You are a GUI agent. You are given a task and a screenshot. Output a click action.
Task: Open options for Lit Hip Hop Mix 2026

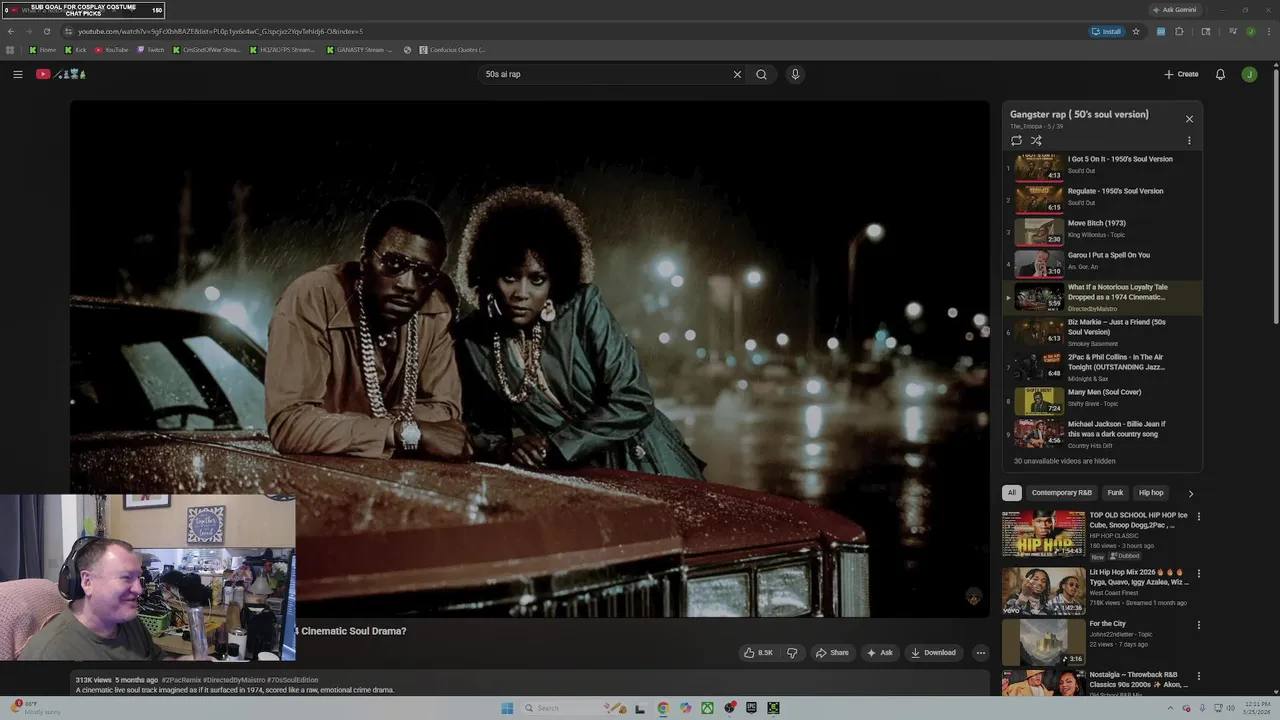click(x=1199, y=574)
